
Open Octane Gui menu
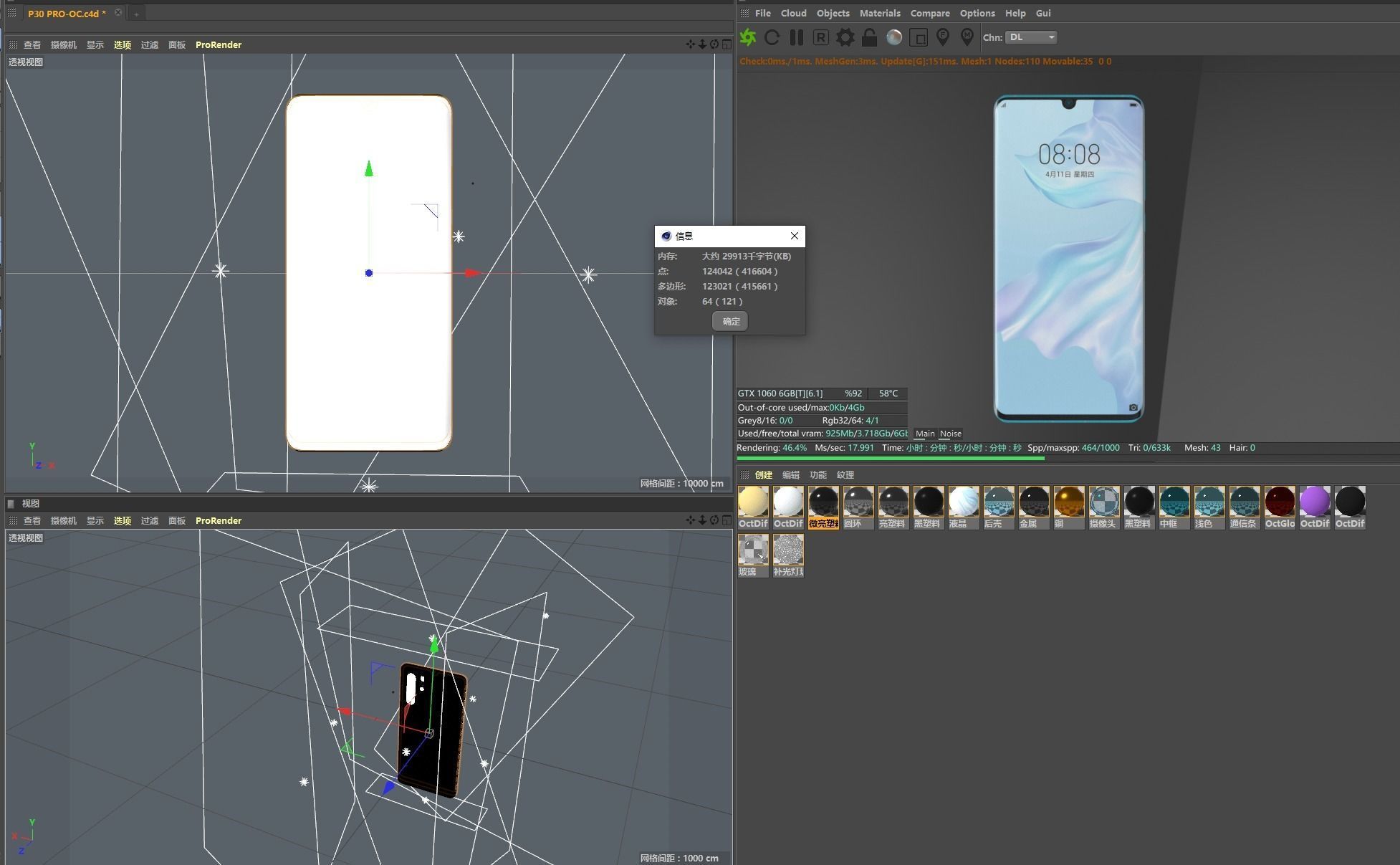click(1043, 13)
